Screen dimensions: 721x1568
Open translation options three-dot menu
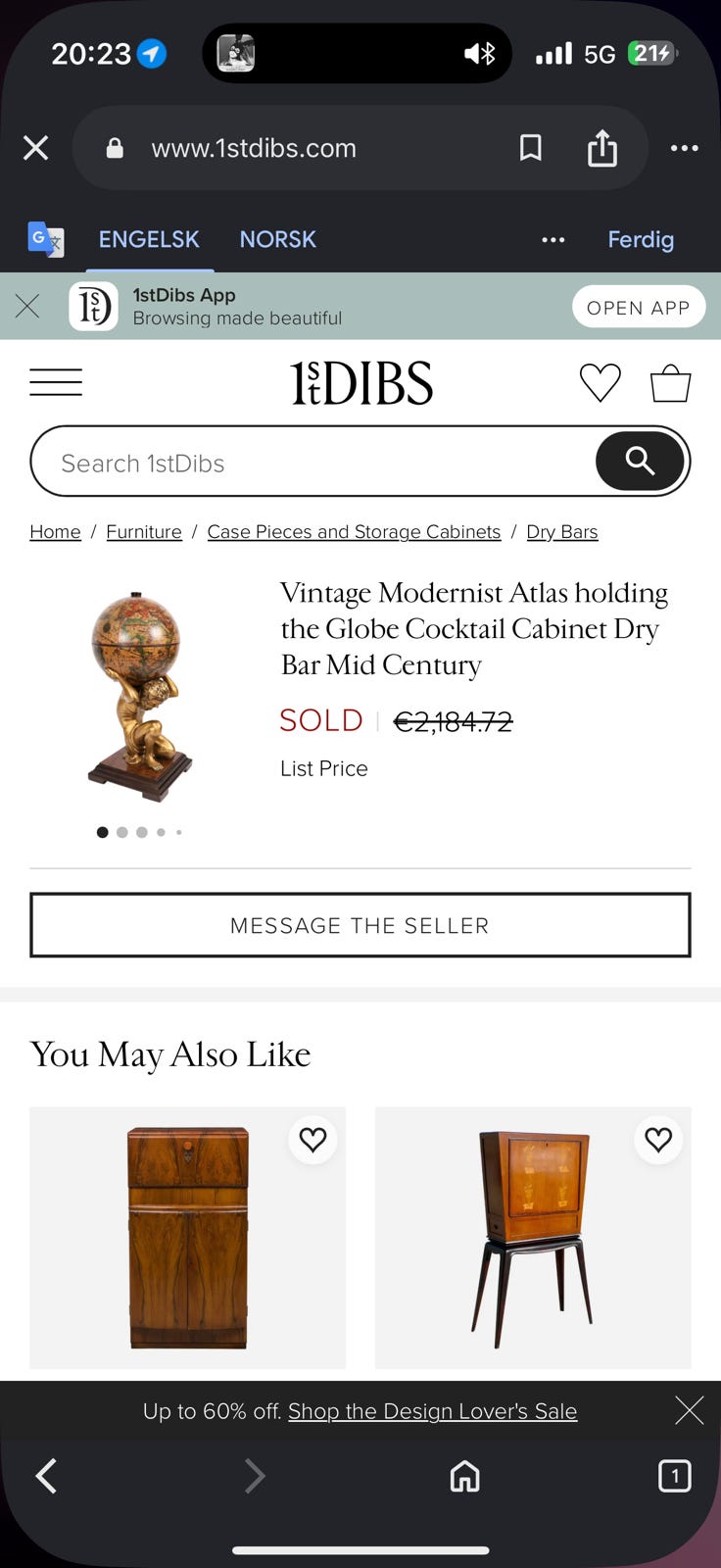553,239
